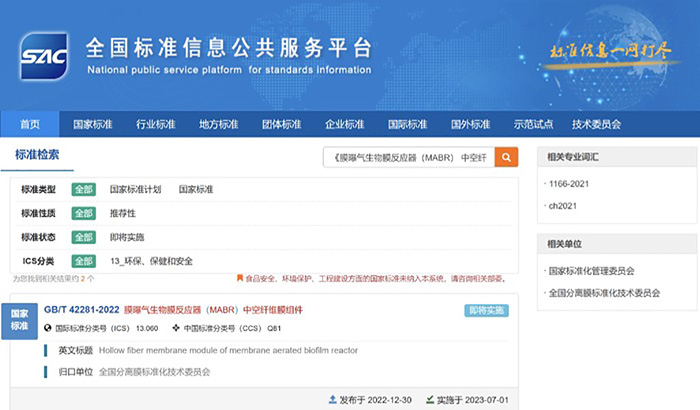Open the 国际标准 navigation menu
Screen dimensions: 700x410
coord(408,124)
